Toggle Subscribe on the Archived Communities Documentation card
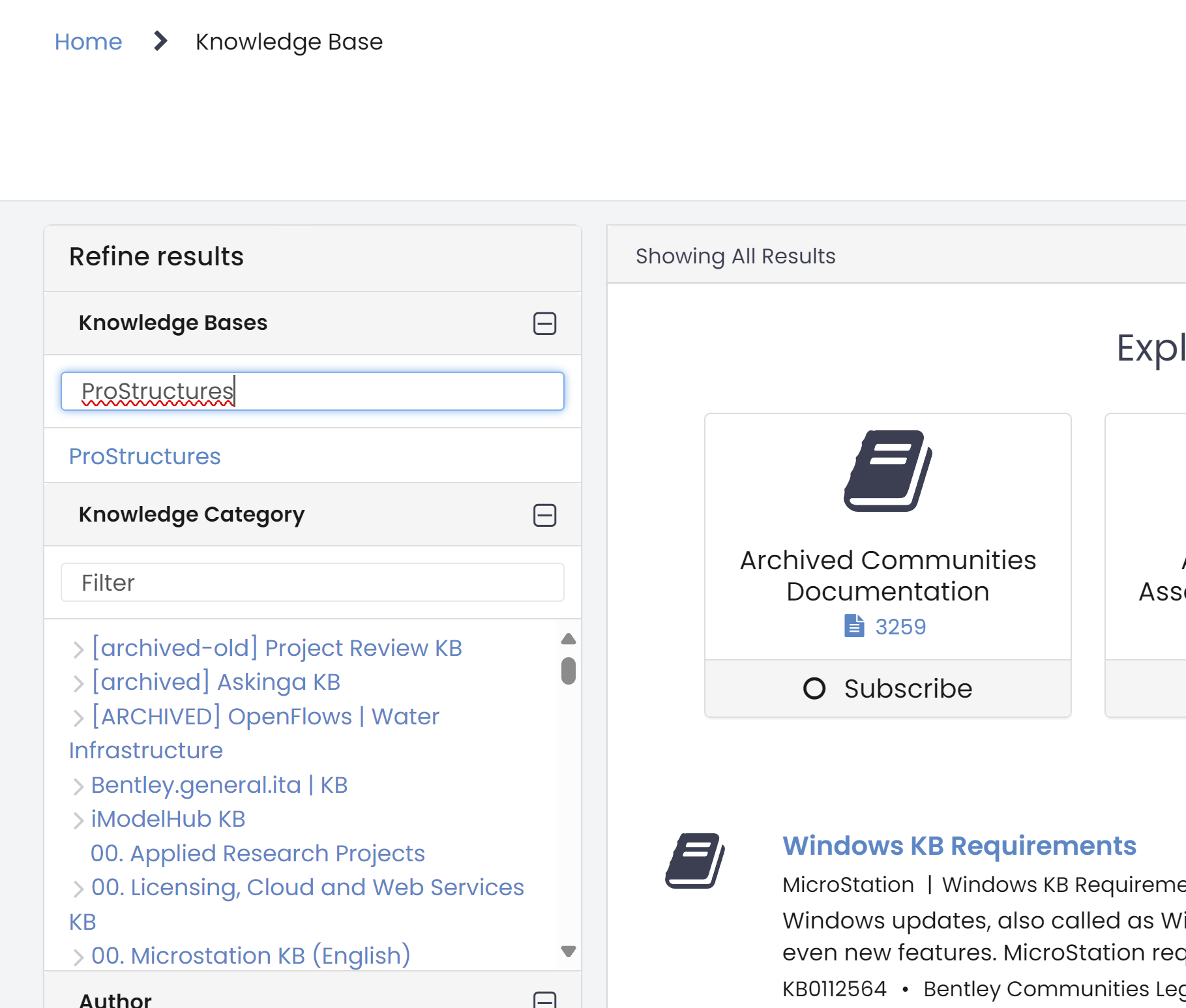 pos(887,689)
